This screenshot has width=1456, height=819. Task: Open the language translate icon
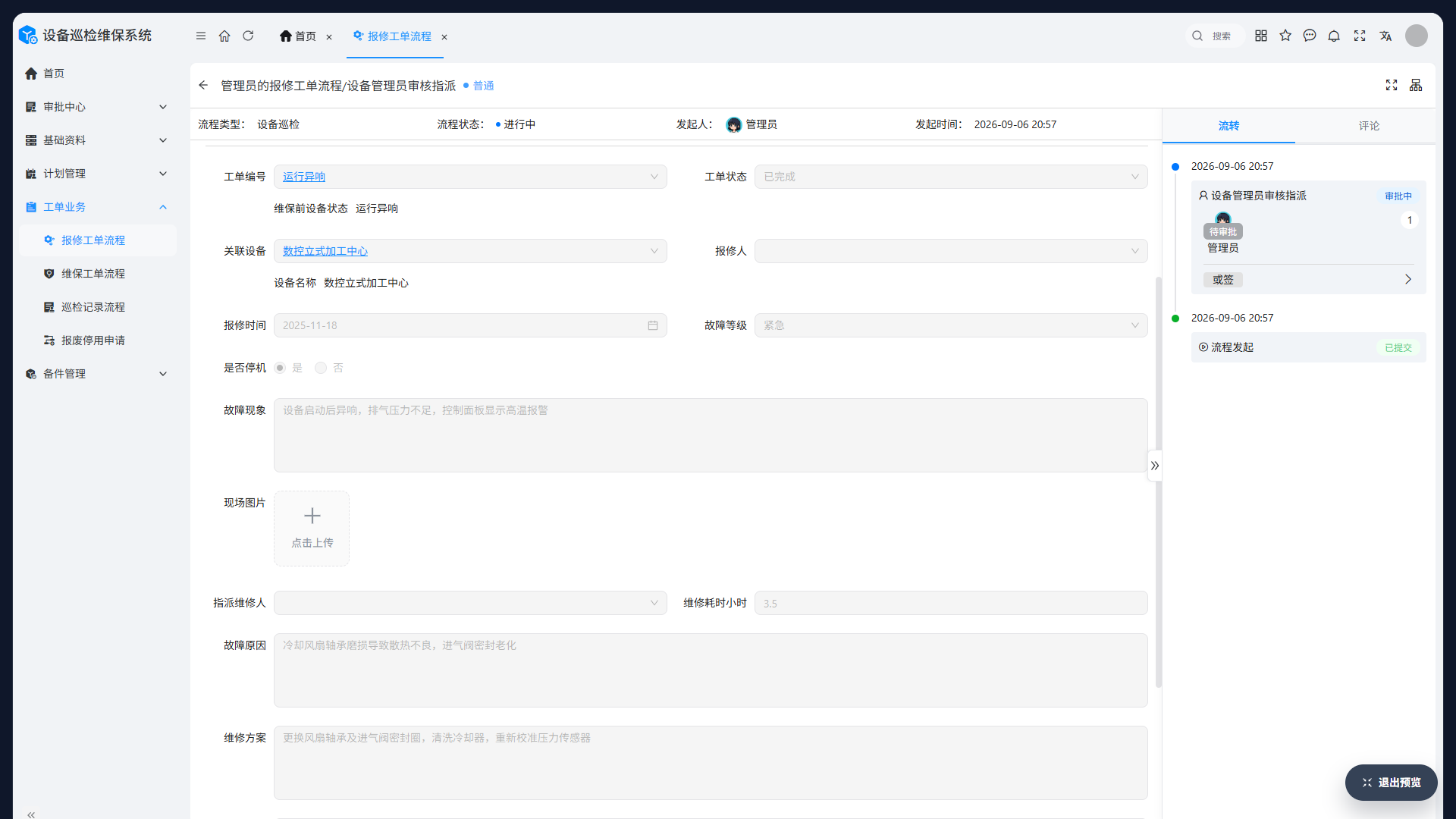1385,36
